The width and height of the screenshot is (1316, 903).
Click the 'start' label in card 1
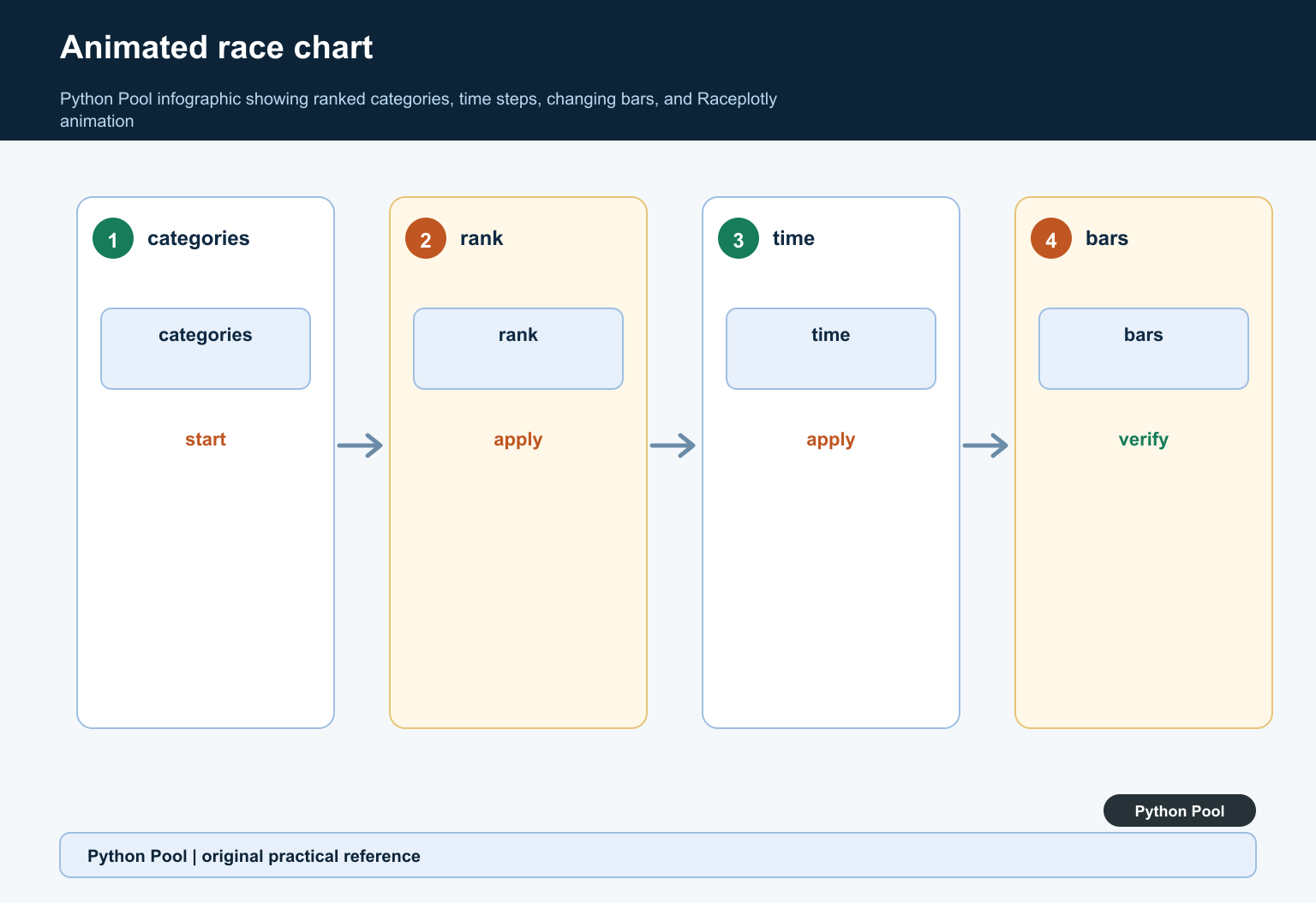(x=206, y=440)
